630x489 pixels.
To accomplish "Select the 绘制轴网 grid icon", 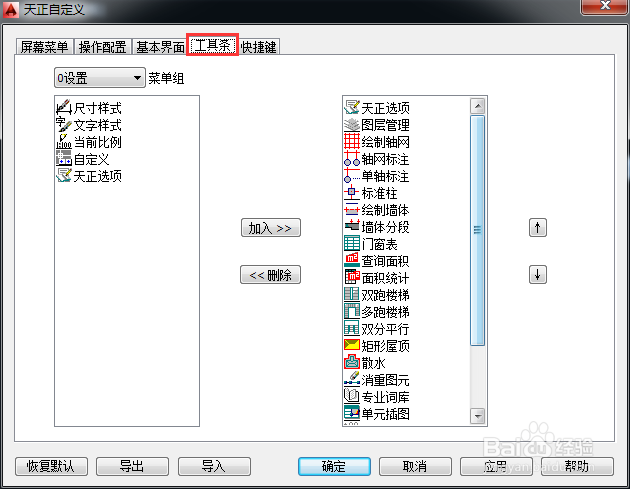I will pyautogui.click(x=352, y=141).
